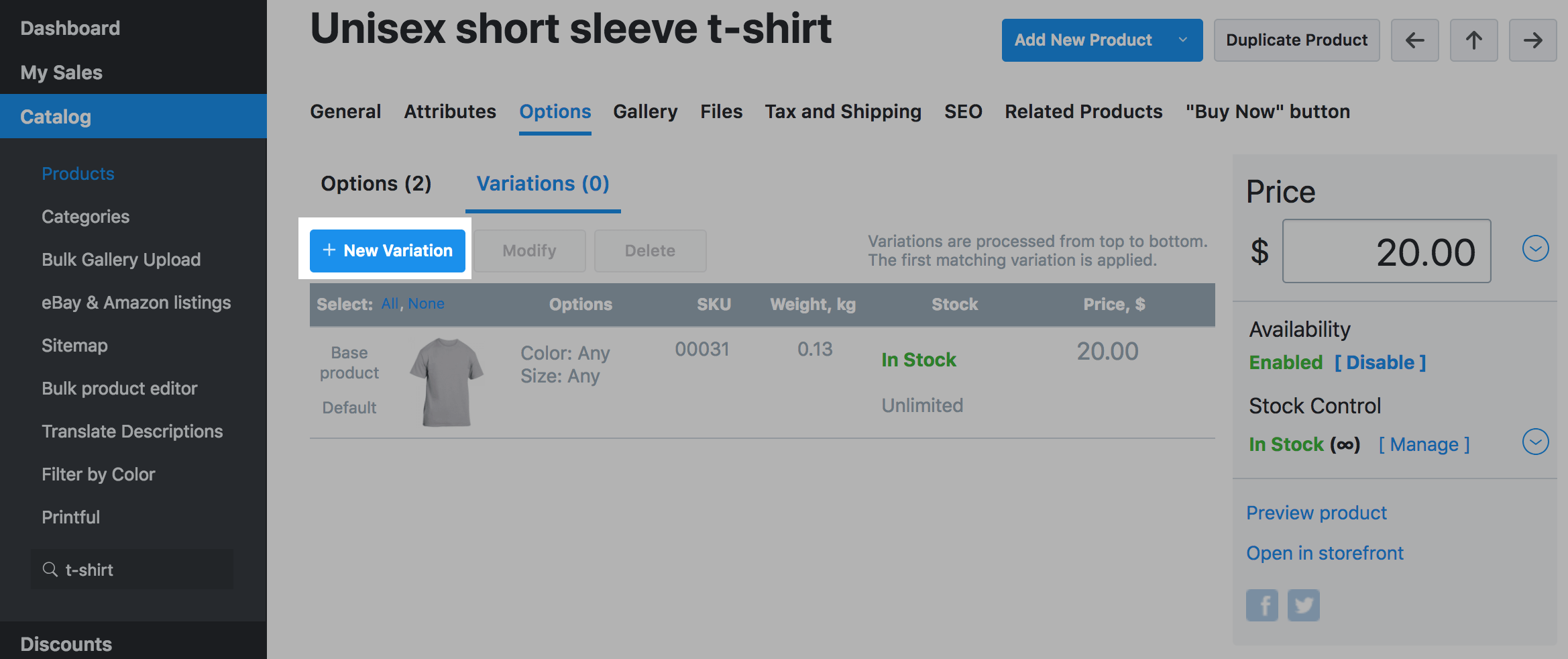Image resolution: width=1568 pixels, height=659 pixels.
Task: Click the up arrow navigation button
Action: click(x=1473, y=40)
